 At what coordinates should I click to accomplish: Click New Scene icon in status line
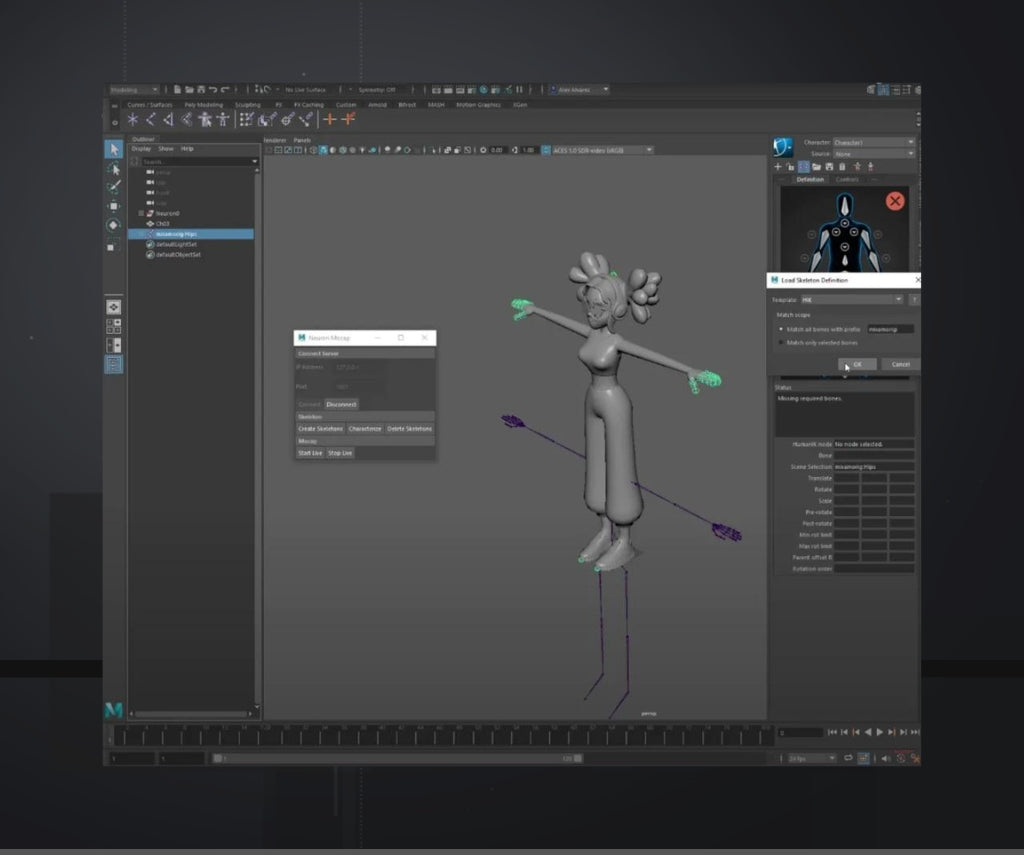(177, 89)
